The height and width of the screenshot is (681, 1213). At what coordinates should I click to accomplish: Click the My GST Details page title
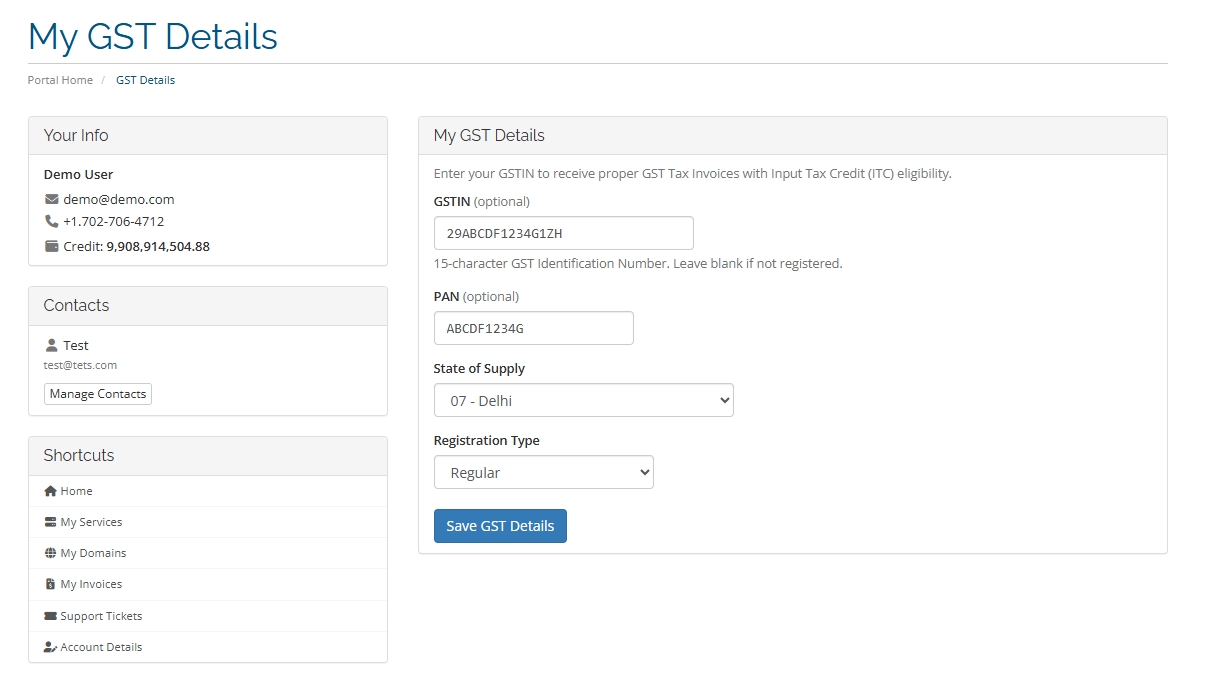(153, 36)
